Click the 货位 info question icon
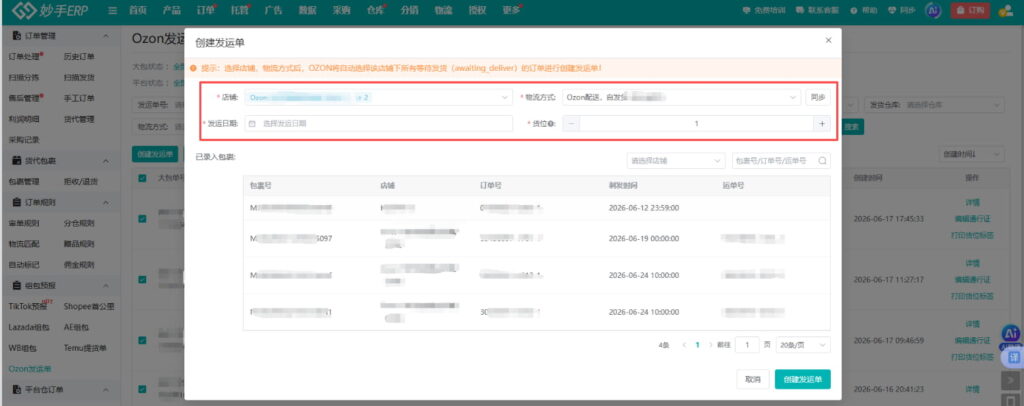This screenshot has height=406, width=1024. coord(552,123)
